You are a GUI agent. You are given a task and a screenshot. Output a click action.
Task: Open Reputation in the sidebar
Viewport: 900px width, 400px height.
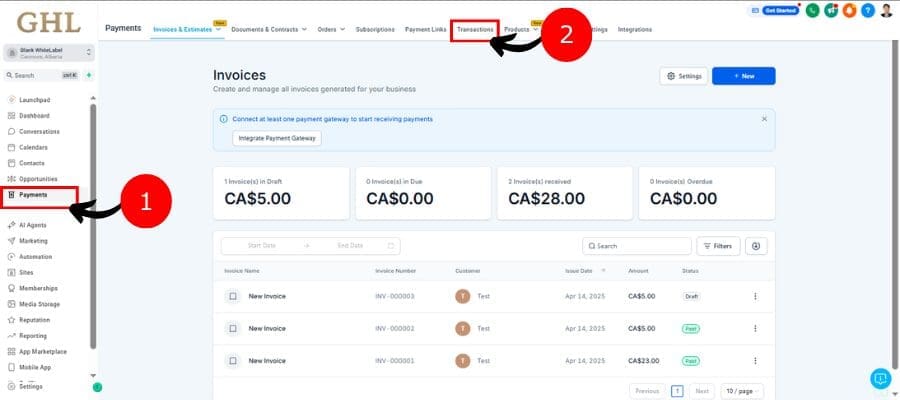(x=34, y=320)
